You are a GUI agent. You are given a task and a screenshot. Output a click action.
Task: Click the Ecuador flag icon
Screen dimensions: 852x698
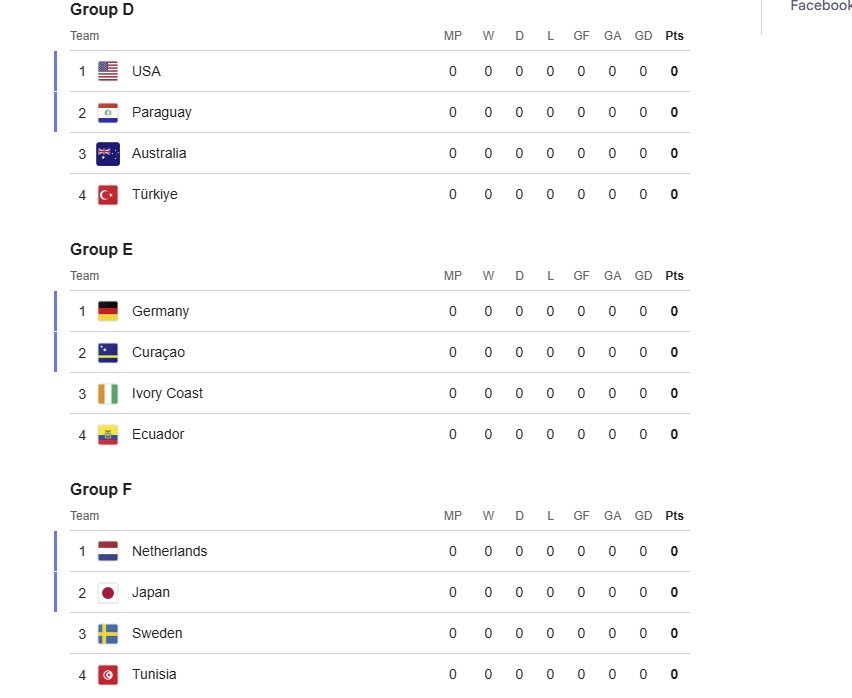[x=108, y=434]
